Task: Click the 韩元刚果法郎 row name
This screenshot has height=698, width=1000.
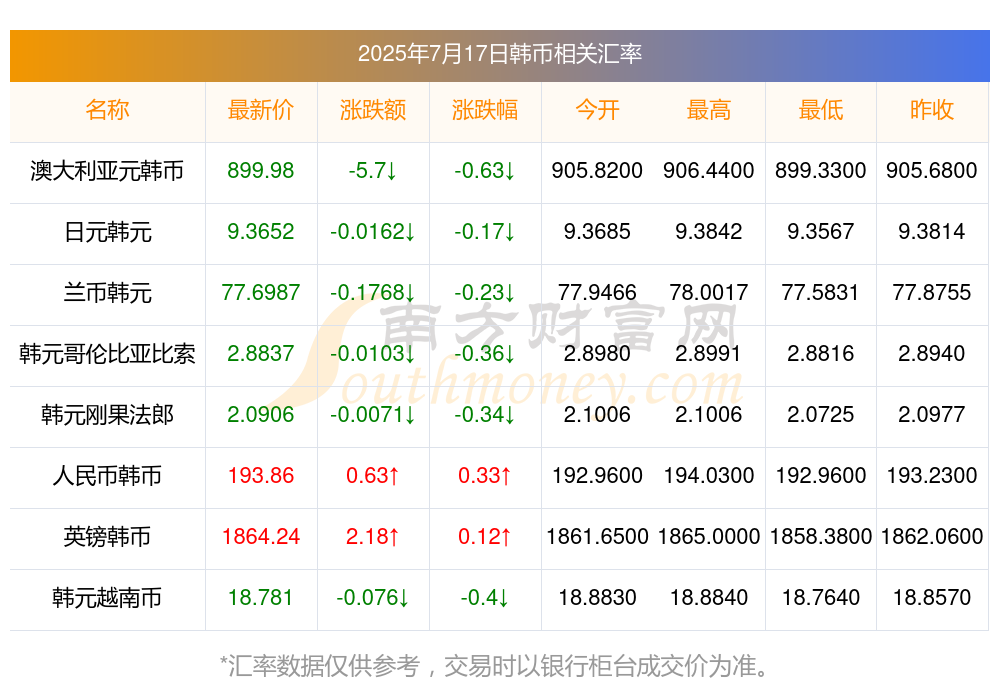Action: [x=107, y=415]
